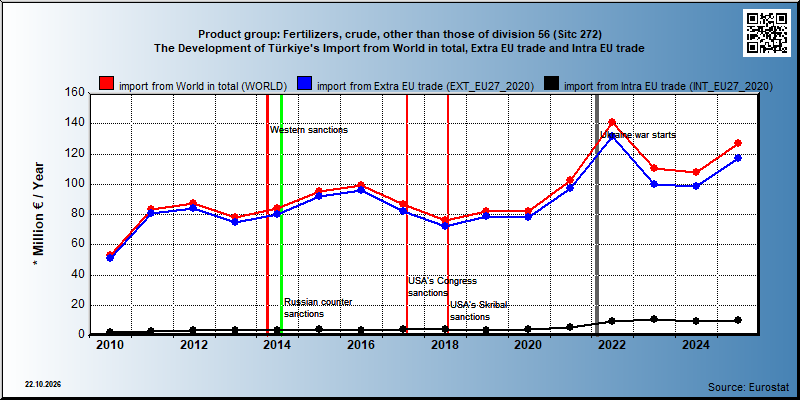The height and width of the screenshot is (400, 800).
Task: Click the red WORLD legend swatch
Action: (x=107, y=84)
